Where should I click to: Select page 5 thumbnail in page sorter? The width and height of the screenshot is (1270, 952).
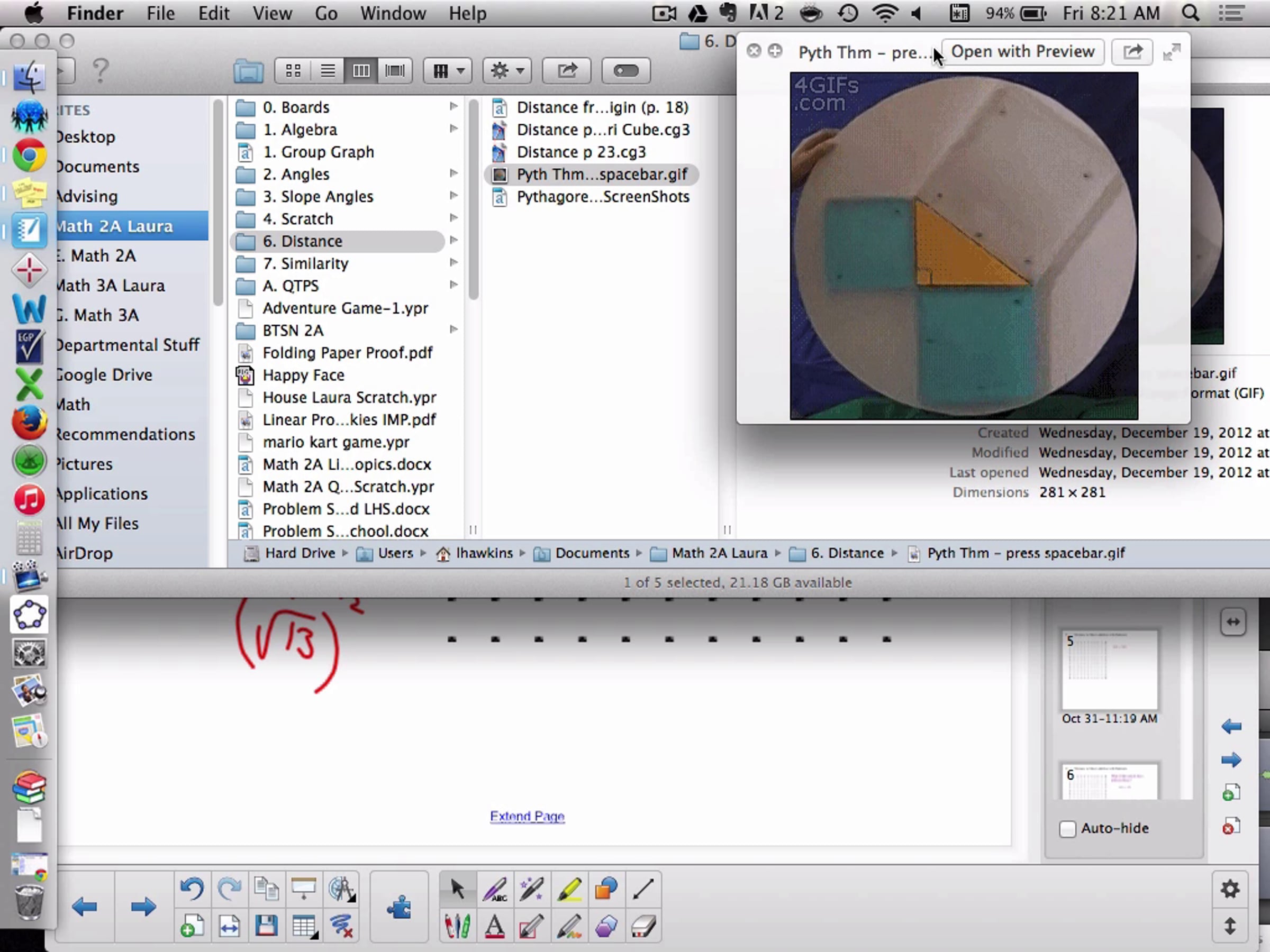click(x=1109, y=669)
